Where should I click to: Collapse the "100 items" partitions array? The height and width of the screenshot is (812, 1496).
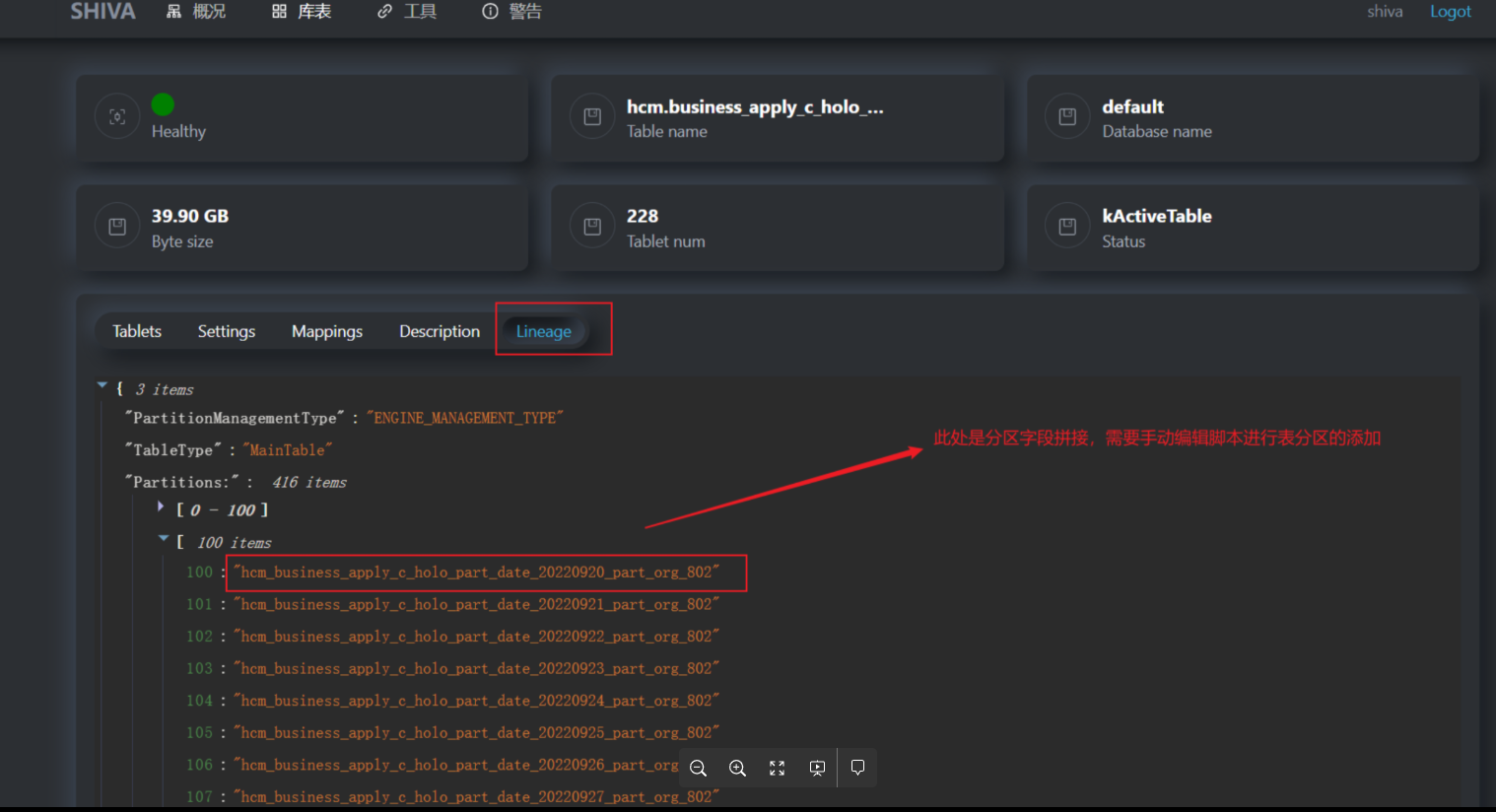pos(164,539)
